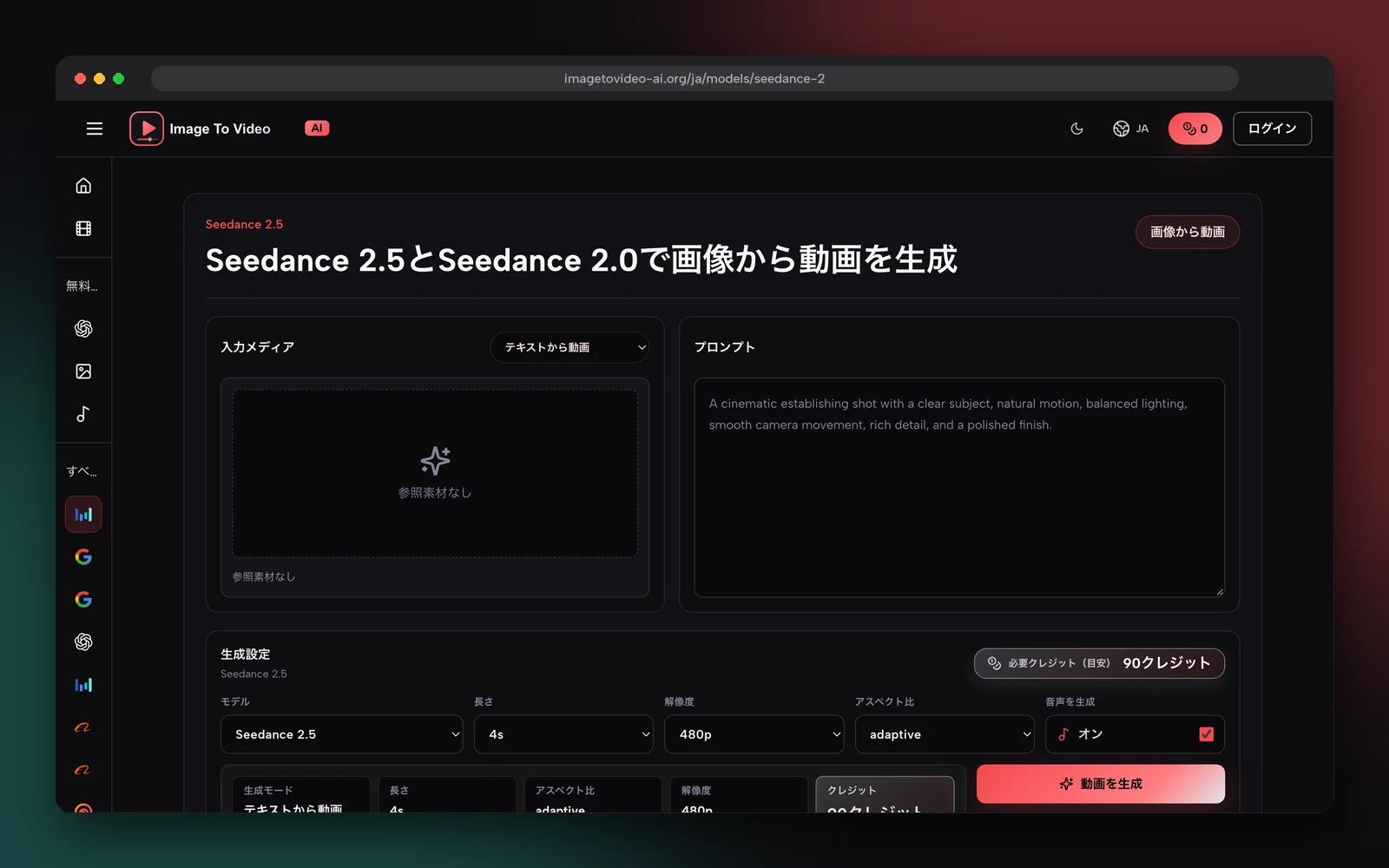Open the Seedance 2.5 model dropdown
1389x868 pixels.
click(x=342, y=734)
